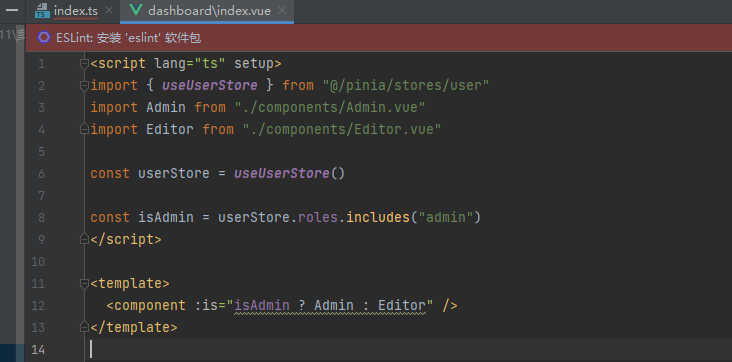732x362 pixels.
Task: Click the "@/pinia/stores/user" import path
Action: [406, 85]
